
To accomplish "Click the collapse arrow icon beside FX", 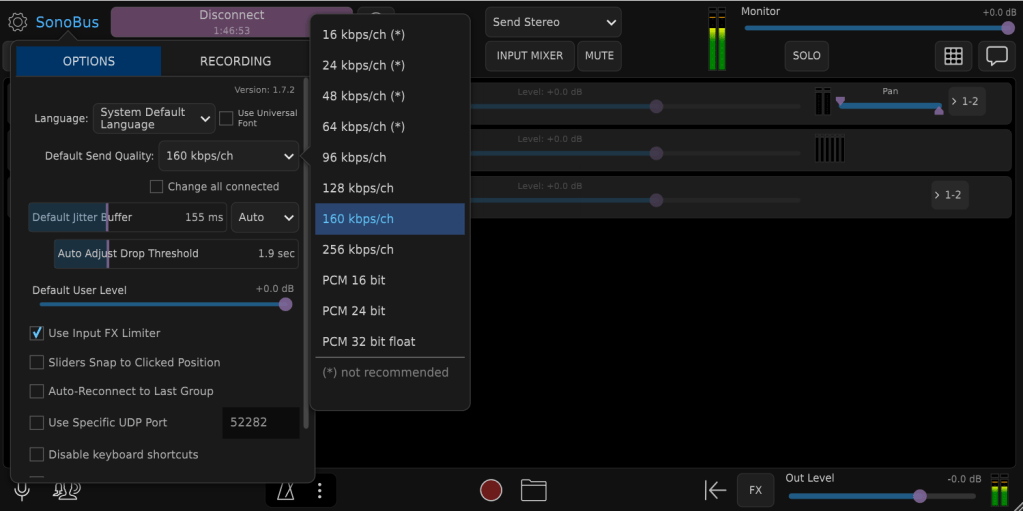I will click(715, 490).
